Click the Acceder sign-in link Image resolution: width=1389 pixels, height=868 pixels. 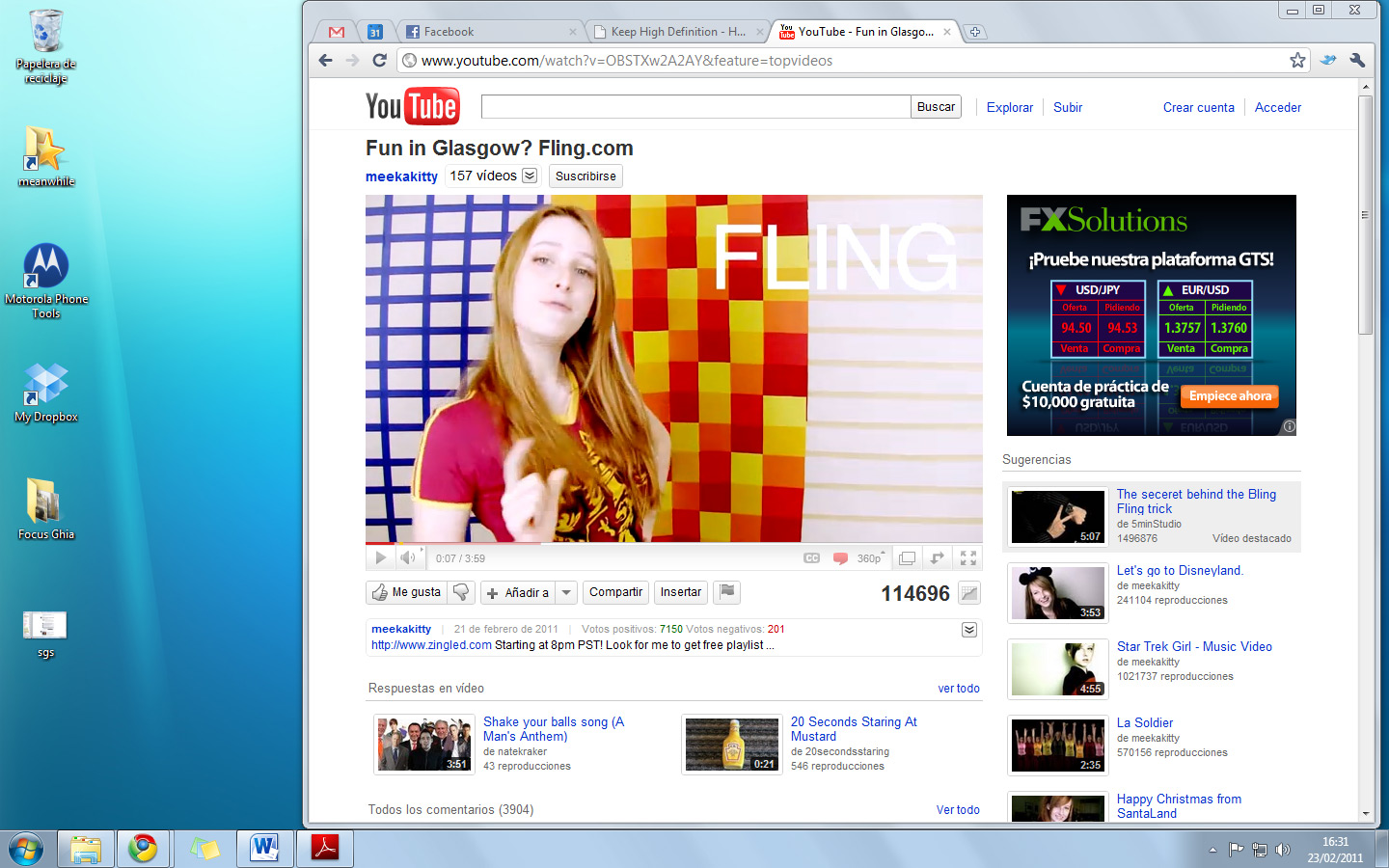pos(1277,108)
